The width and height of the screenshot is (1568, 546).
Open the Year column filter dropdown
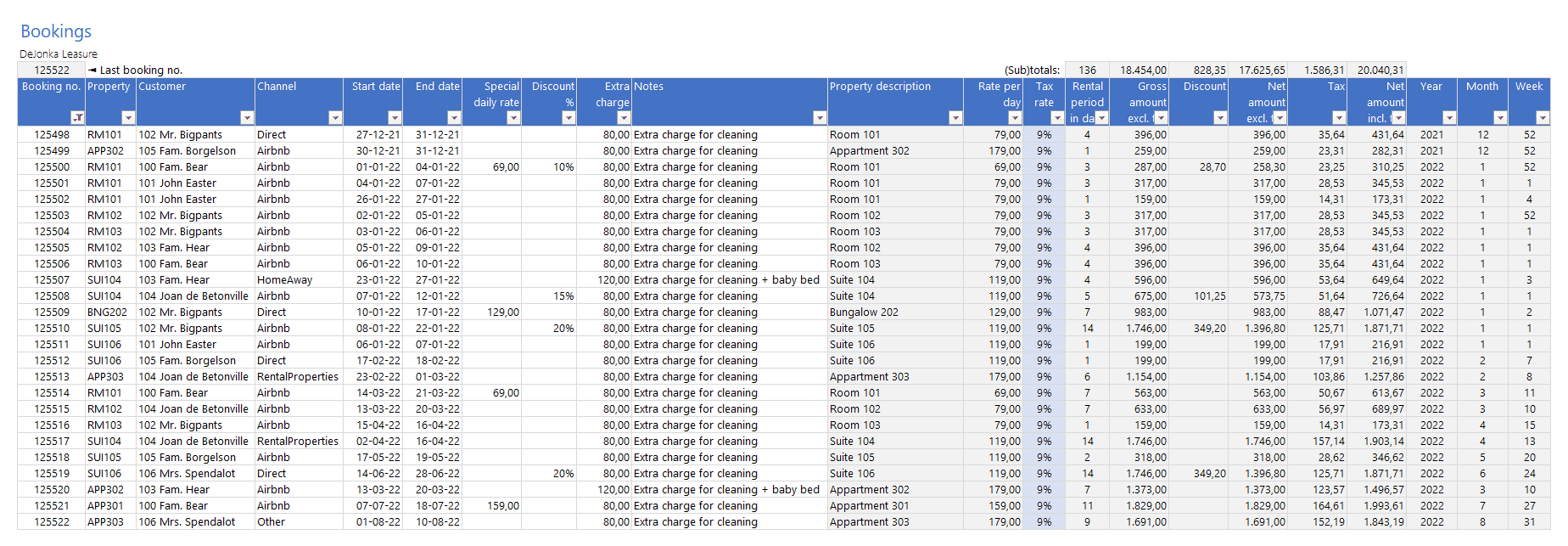1449,118
